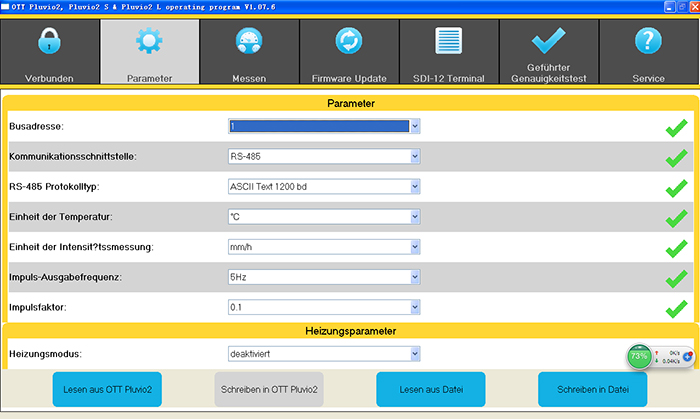Click the Busadresse: label
This screenshot has height=419, width=700.
tap(37, 126)
